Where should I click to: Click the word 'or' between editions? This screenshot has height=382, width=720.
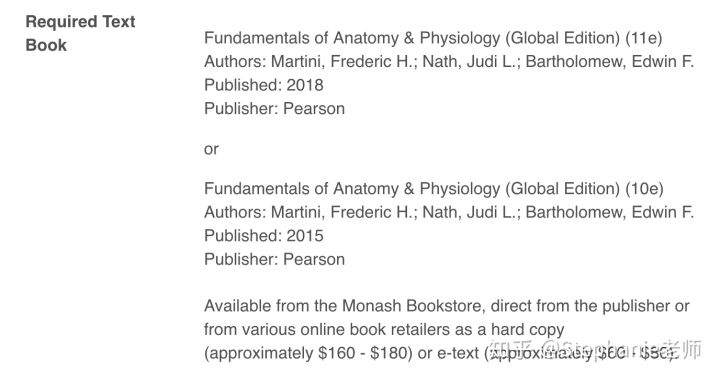[x=211, y=149]
